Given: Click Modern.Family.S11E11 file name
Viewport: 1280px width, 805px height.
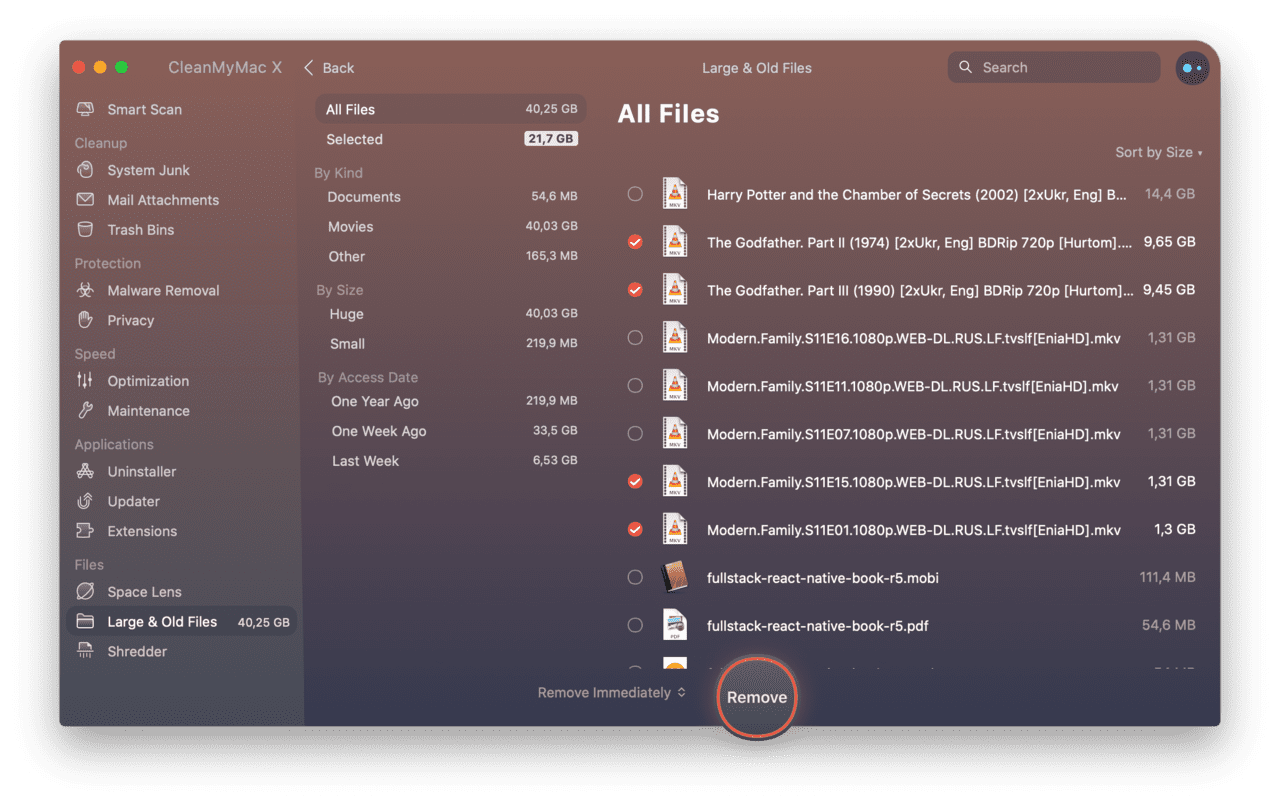Looking at the screenshot, I should [x=913, y=386].
